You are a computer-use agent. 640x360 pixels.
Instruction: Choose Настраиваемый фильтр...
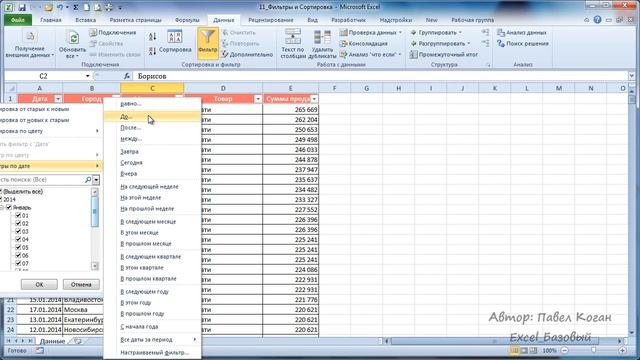click(152, 352)
